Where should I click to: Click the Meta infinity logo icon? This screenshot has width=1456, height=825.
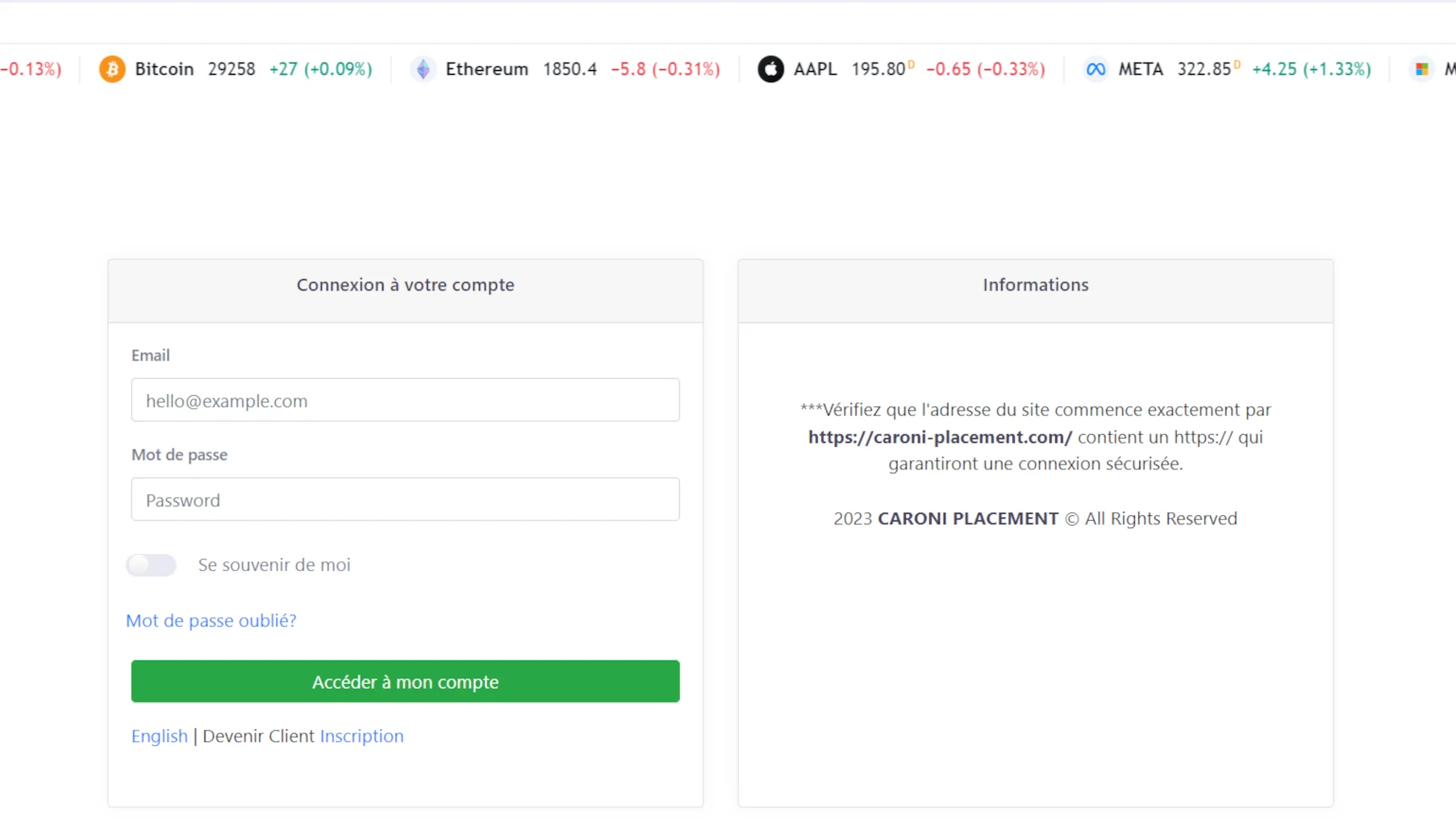[x=1095, y=69]
